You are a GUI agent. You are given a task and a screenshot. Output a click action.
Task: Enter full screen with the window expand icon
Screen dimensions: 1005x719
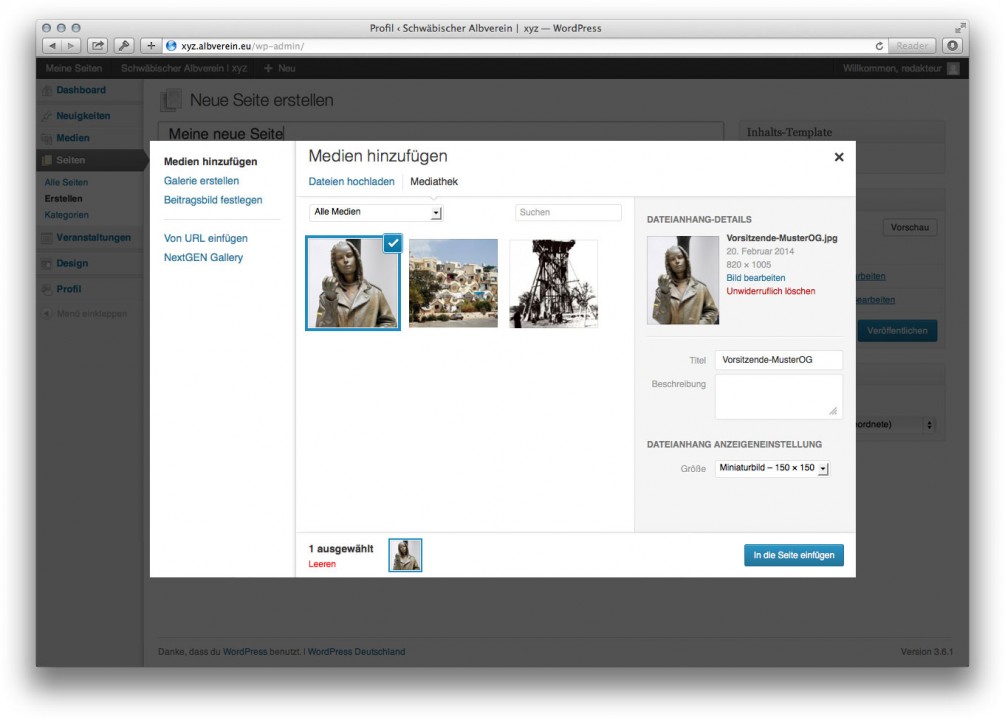959,28
